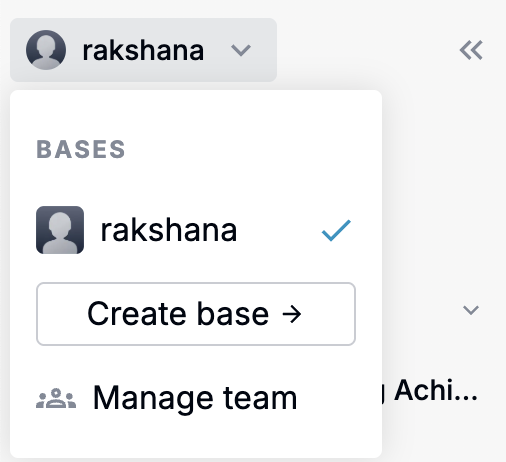The height and width of the screenshot is (462, 506).
Task: Click the Manage team people icon
Action: pyautogui.click(x=56, y=398)
